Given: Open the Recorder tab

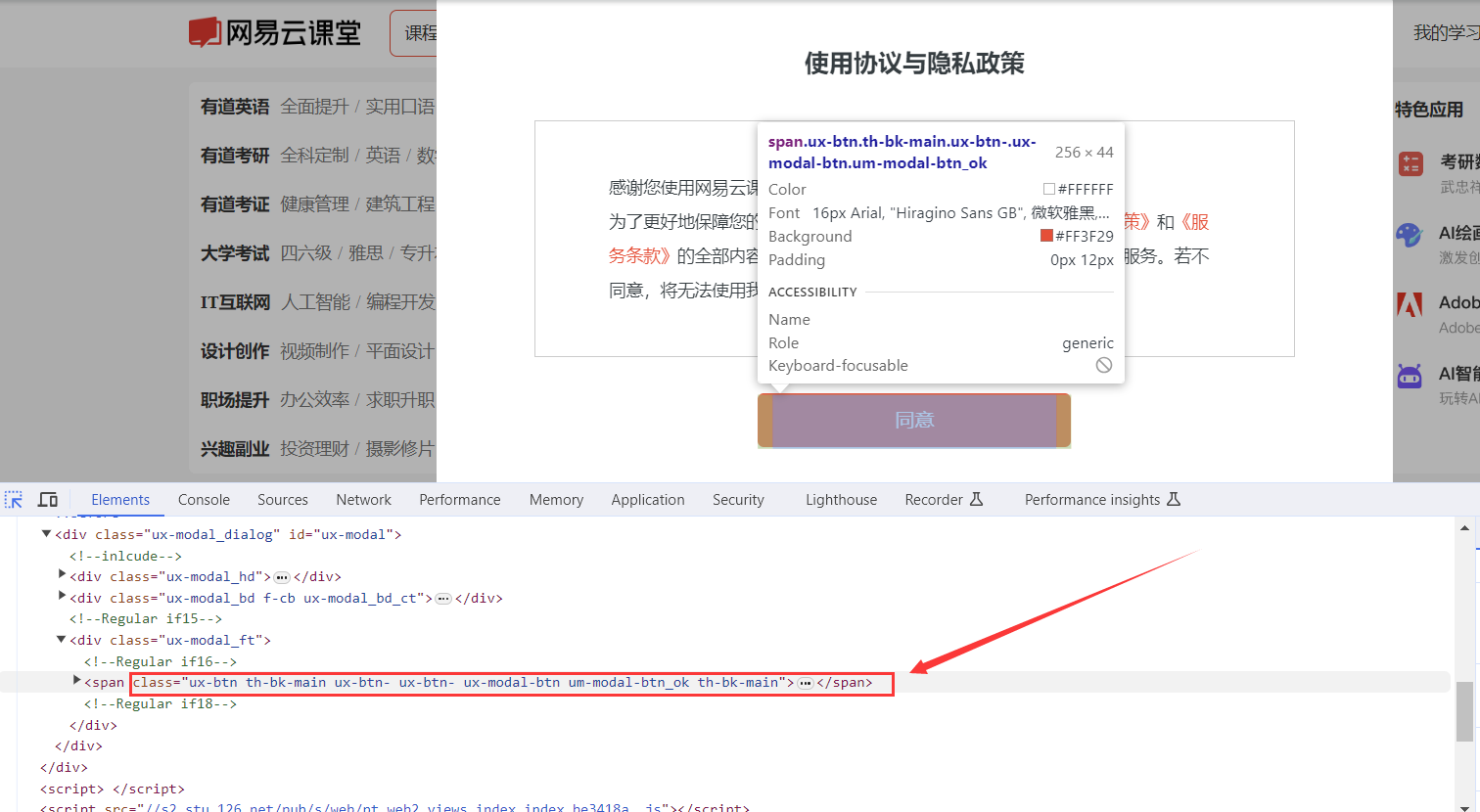Looking at the screenshot, I should click(944, 500).
